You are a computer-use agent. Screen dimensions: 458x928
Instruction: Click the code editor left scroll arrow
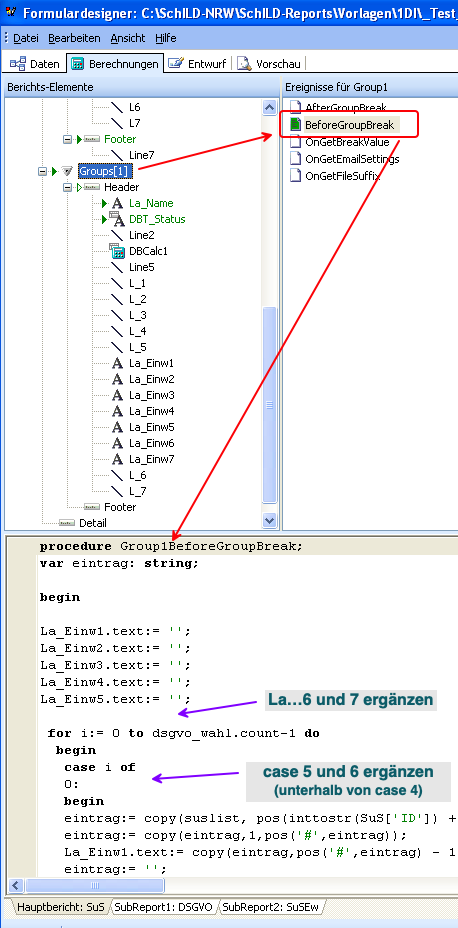point(16,885)
